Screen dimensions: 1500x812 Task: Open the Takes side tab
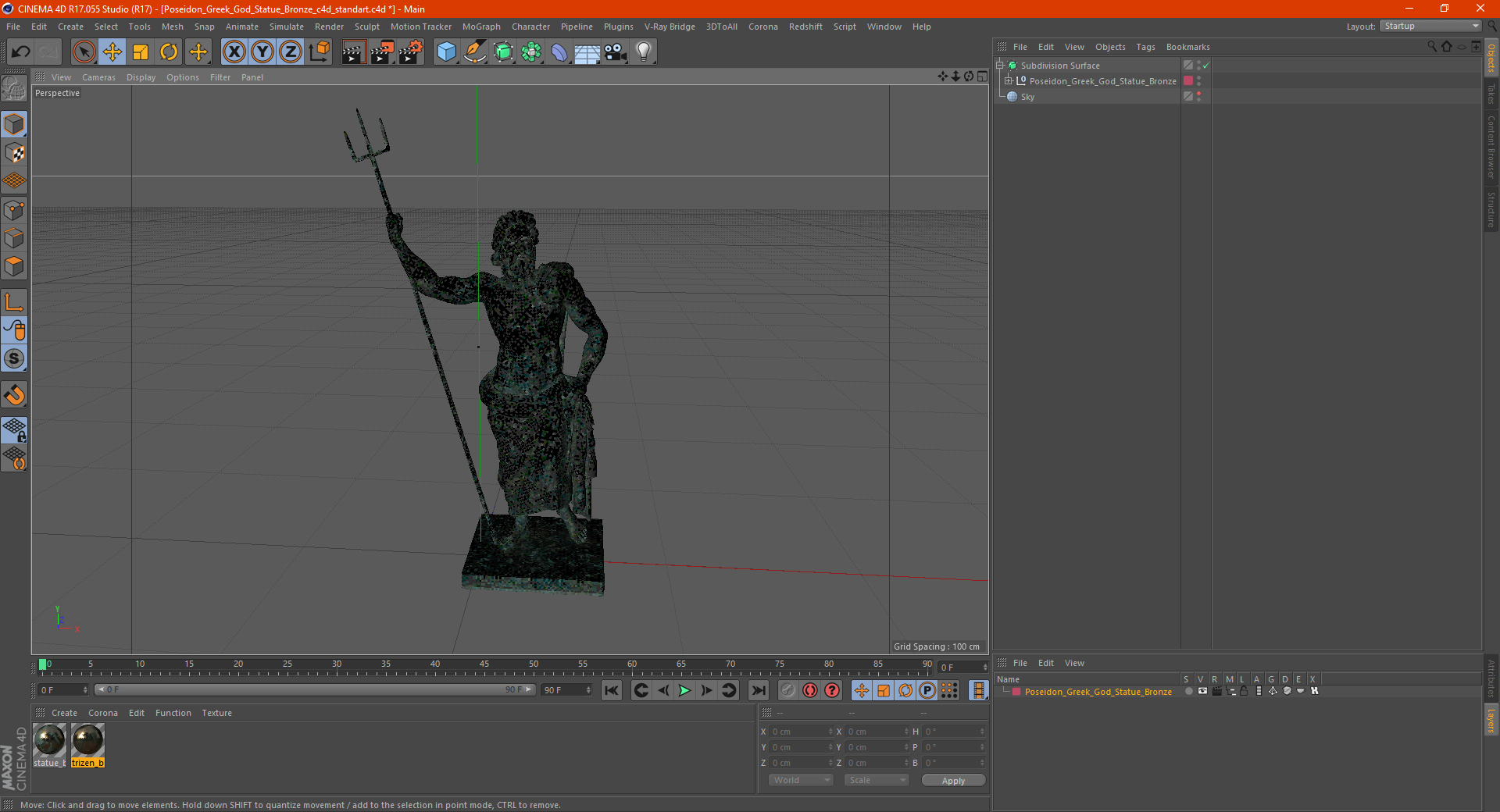pyautogui.click(x=1491, y=94)
